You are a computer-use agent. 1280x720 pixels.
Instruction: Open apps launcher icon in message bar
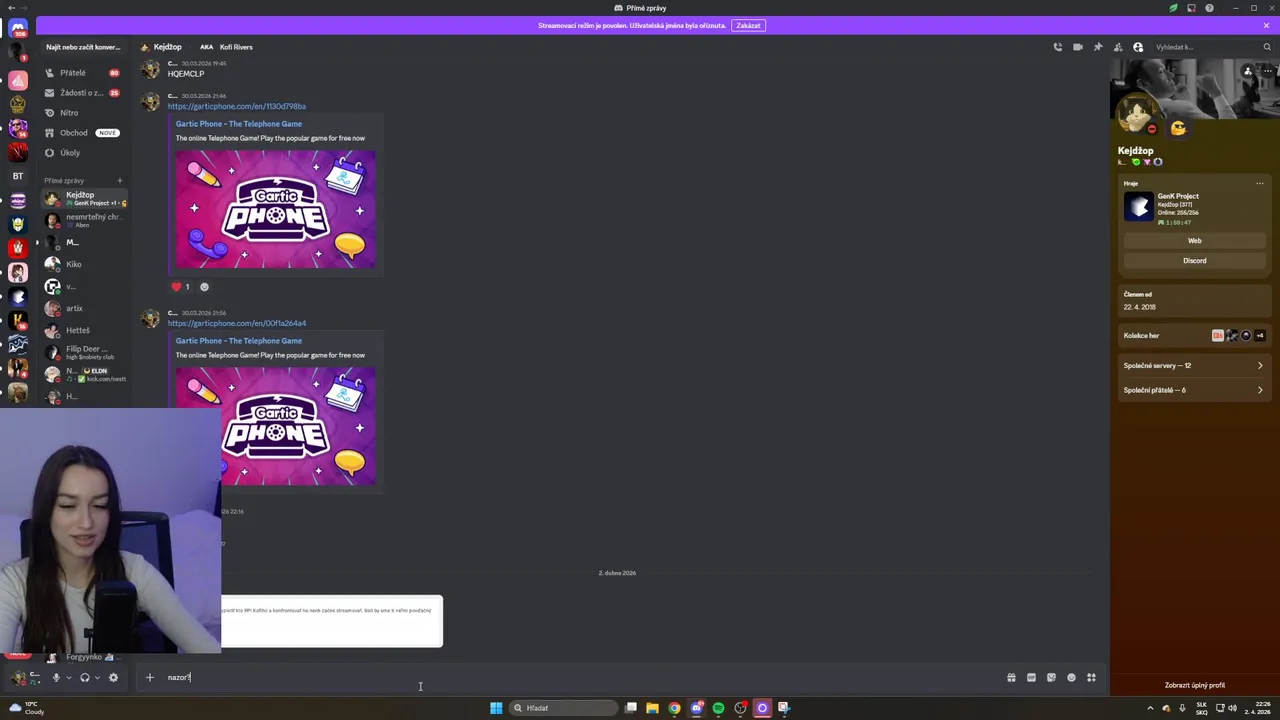[1091, 677]
